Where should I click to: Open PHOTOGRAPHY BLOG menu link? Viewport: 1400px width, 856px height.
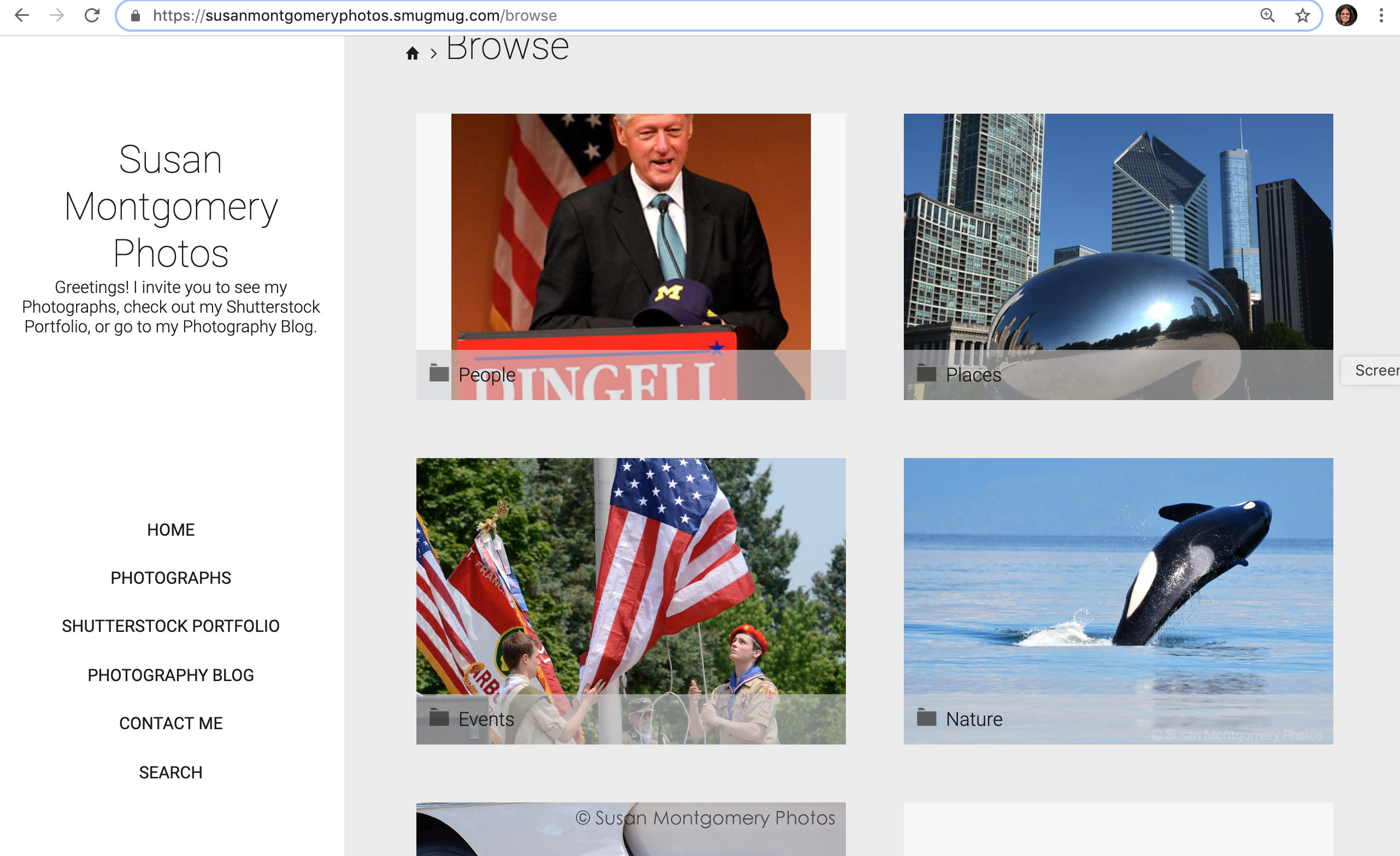tap(170, 675)
